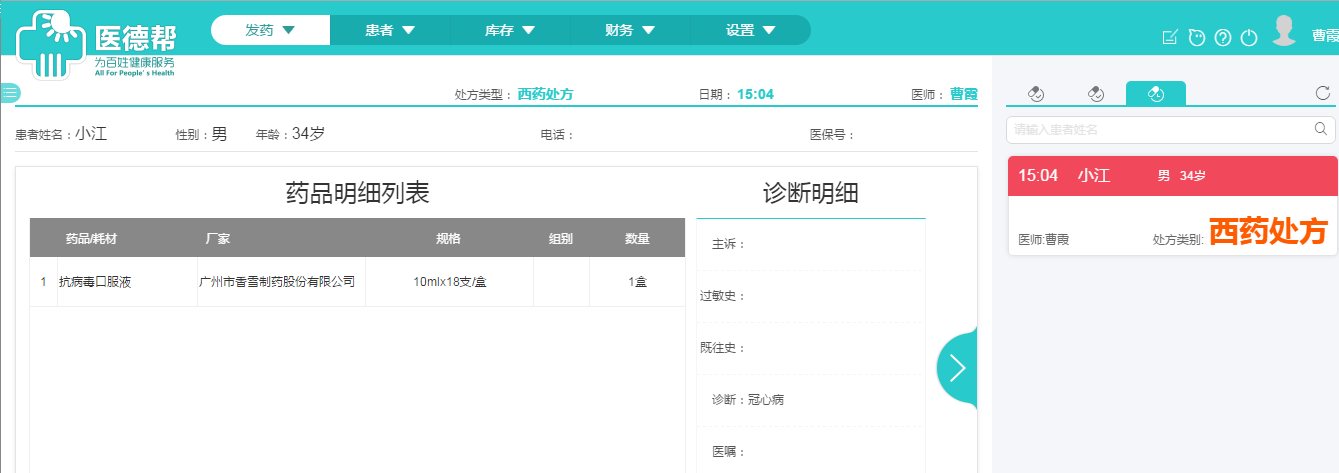The image size is (1339, 473).
Task: Click the 医师 value 曹霞 above patient info
Action: (x=964, y=94)
